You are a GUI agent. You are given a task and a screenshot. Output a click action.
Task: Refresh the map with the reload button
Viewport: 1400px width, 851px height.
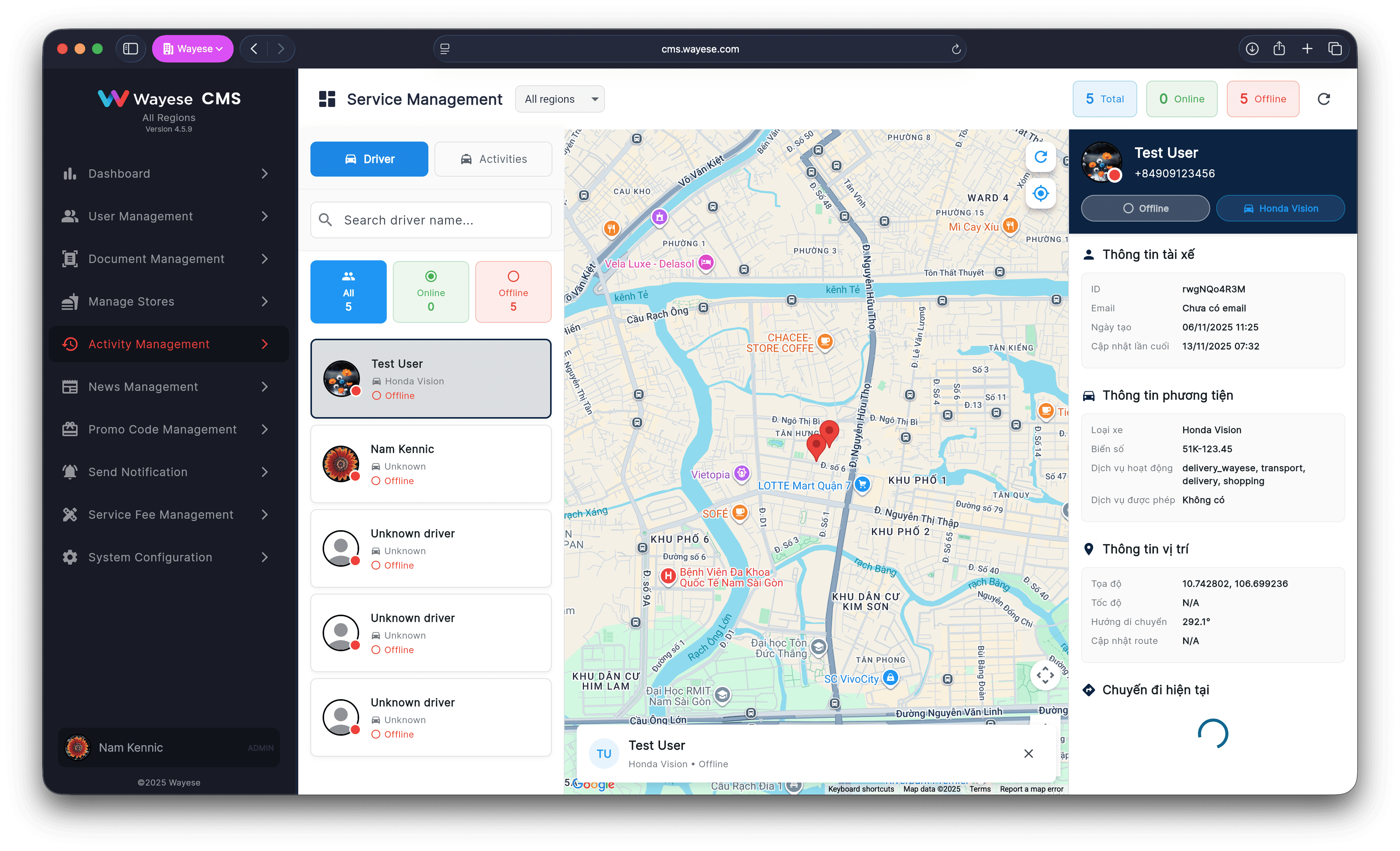1040,157
